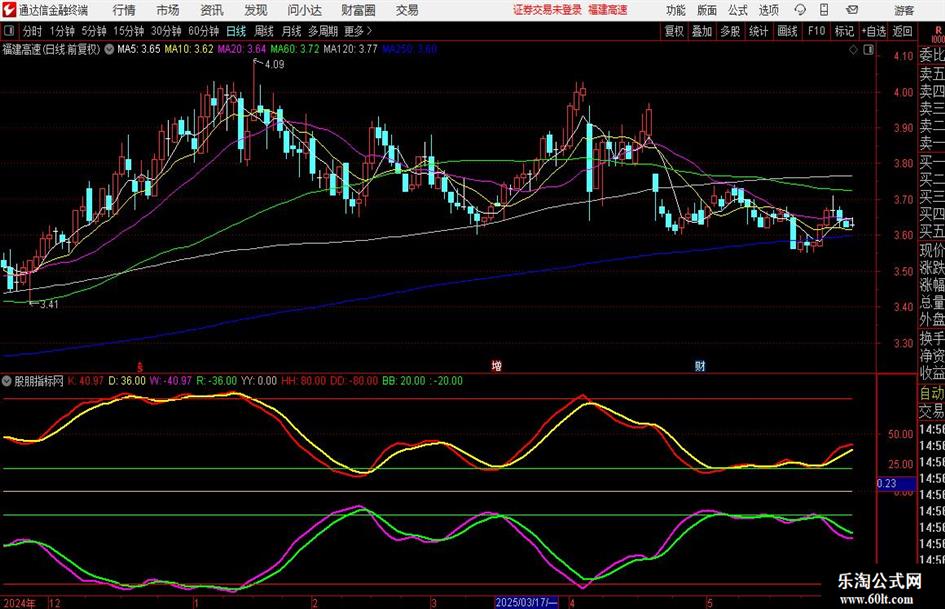Click +自选 add to watchlist
The width and height of the screenshot is (945, 609).
point(873,31)
